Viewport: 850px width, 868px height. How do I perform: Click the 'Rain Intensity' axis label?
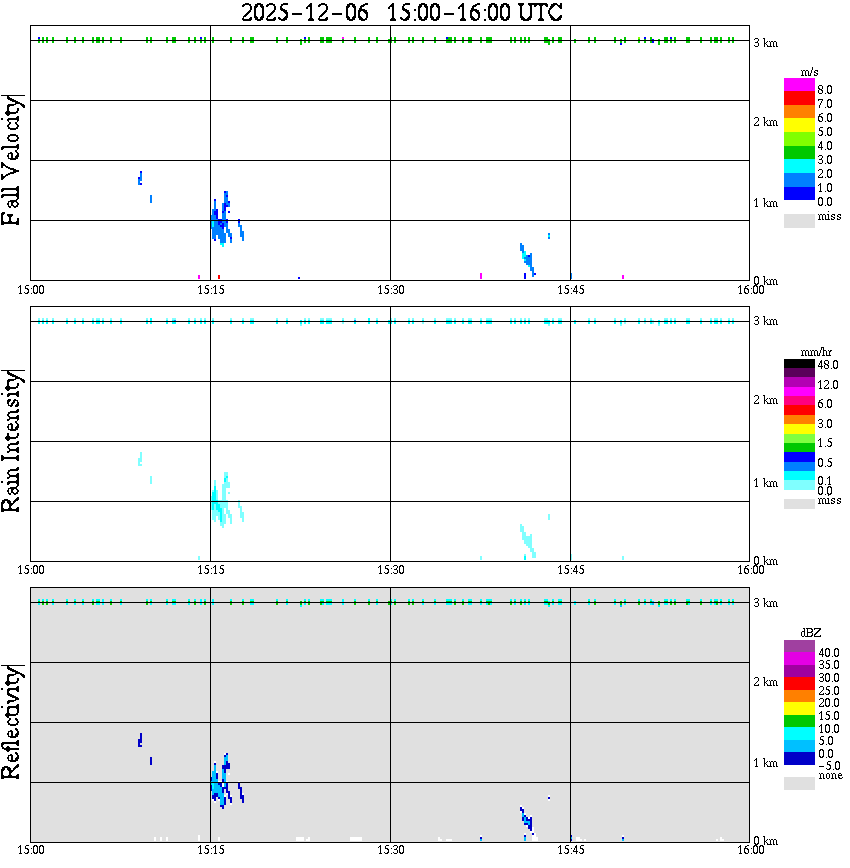pyautogui.click(x=11, y=441)
